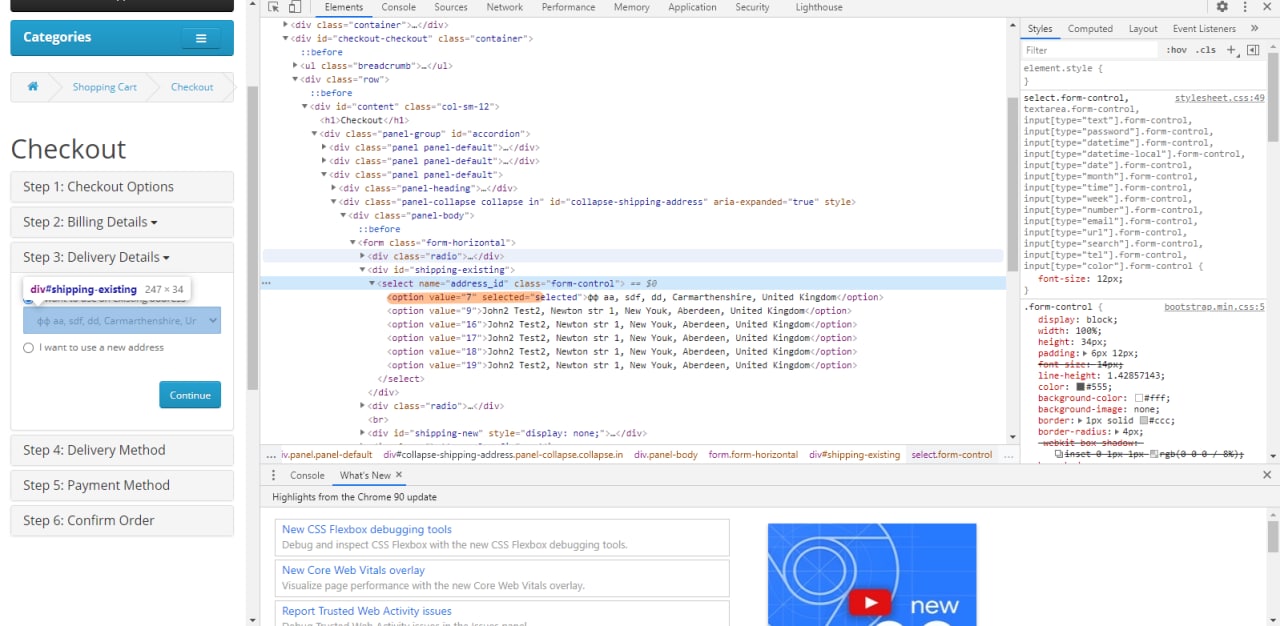Viewport: 1280px width, 626px height.
Task: Click the New Style Rule plus icon
Action: 1231,50
